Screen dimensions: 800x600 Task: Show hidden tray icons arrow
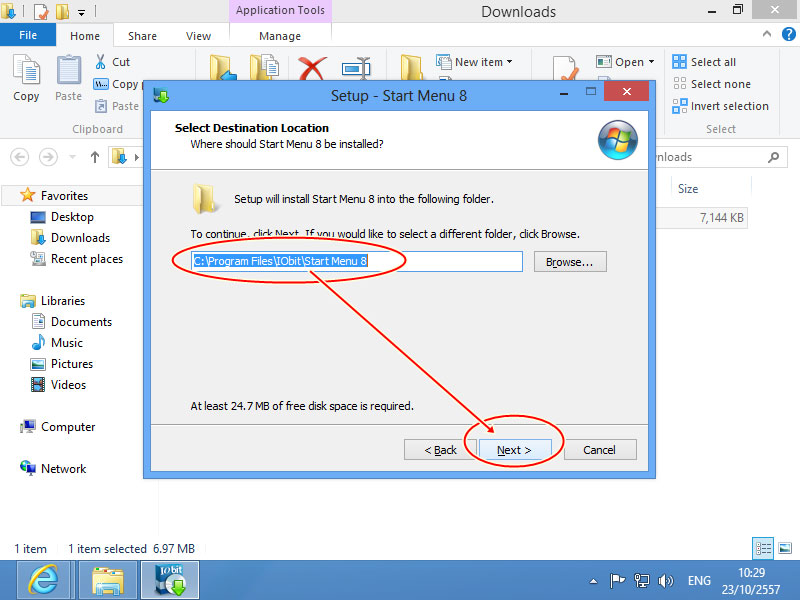[x=593, y=581]
